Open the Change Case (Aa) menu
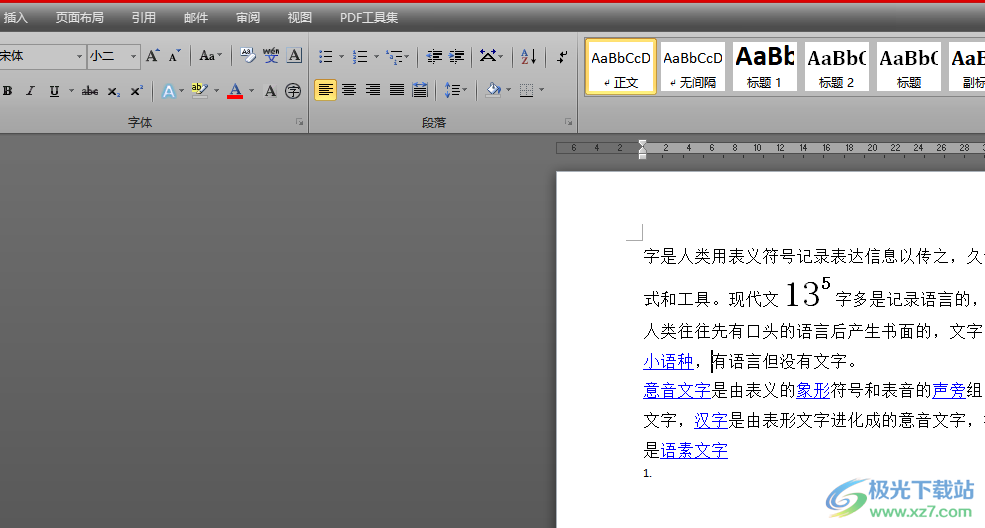This screenshot has width=985, height=528. pyautogui.click(x=210, y=56)
